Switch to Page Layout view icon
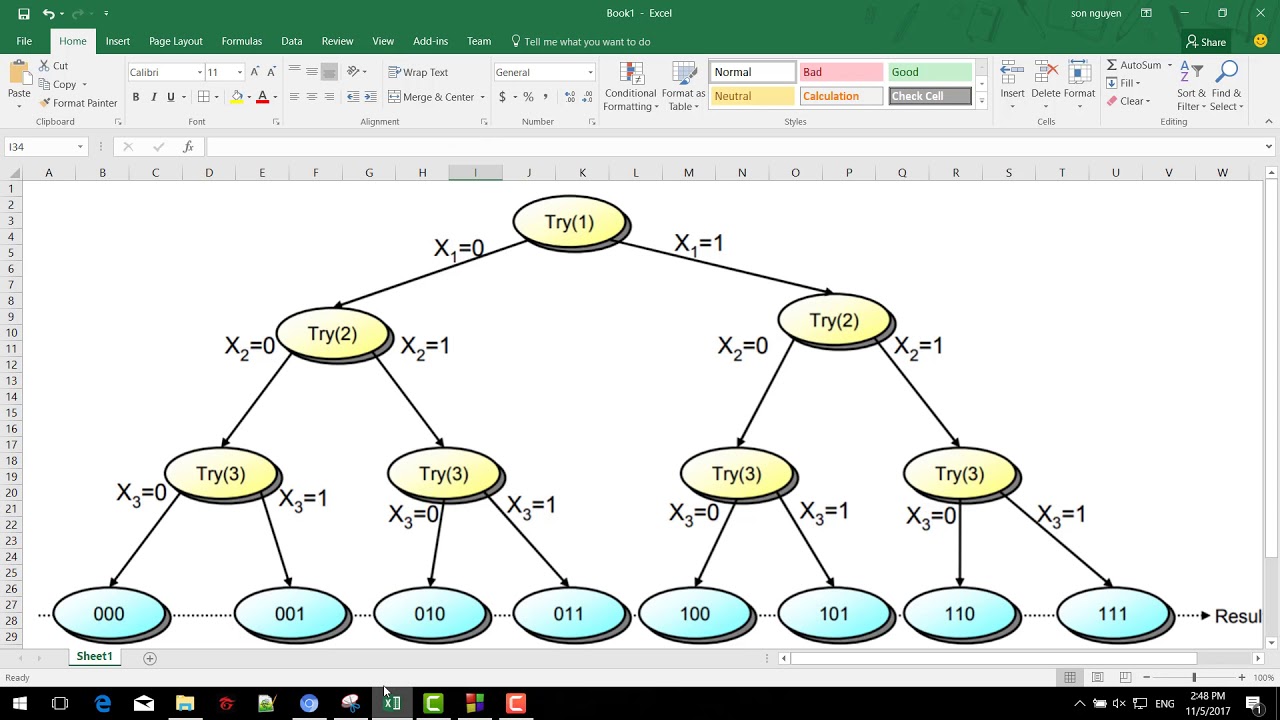 pos(1097,677)
